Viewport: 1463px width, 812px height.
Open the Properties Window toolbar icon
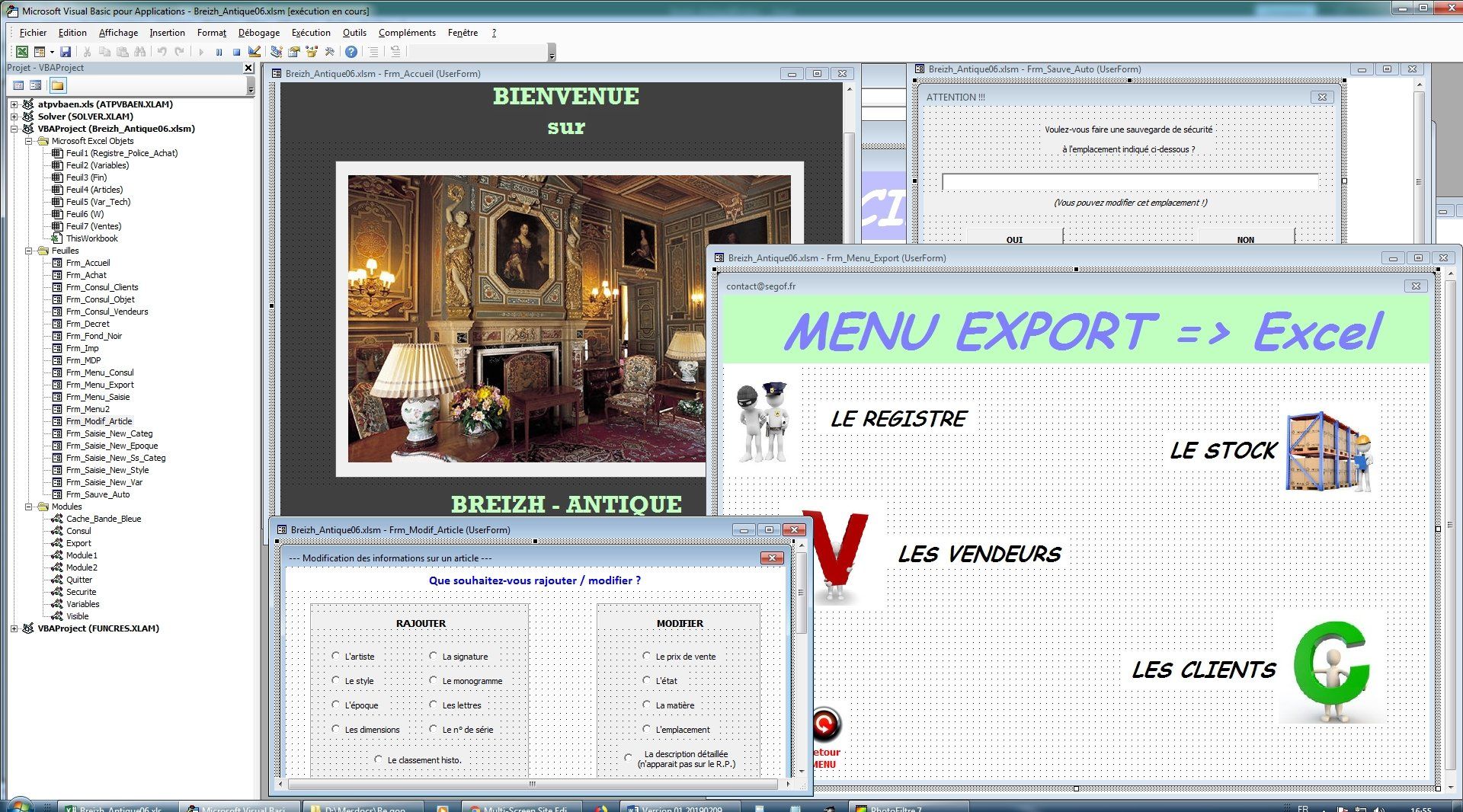tap(293, 52)
